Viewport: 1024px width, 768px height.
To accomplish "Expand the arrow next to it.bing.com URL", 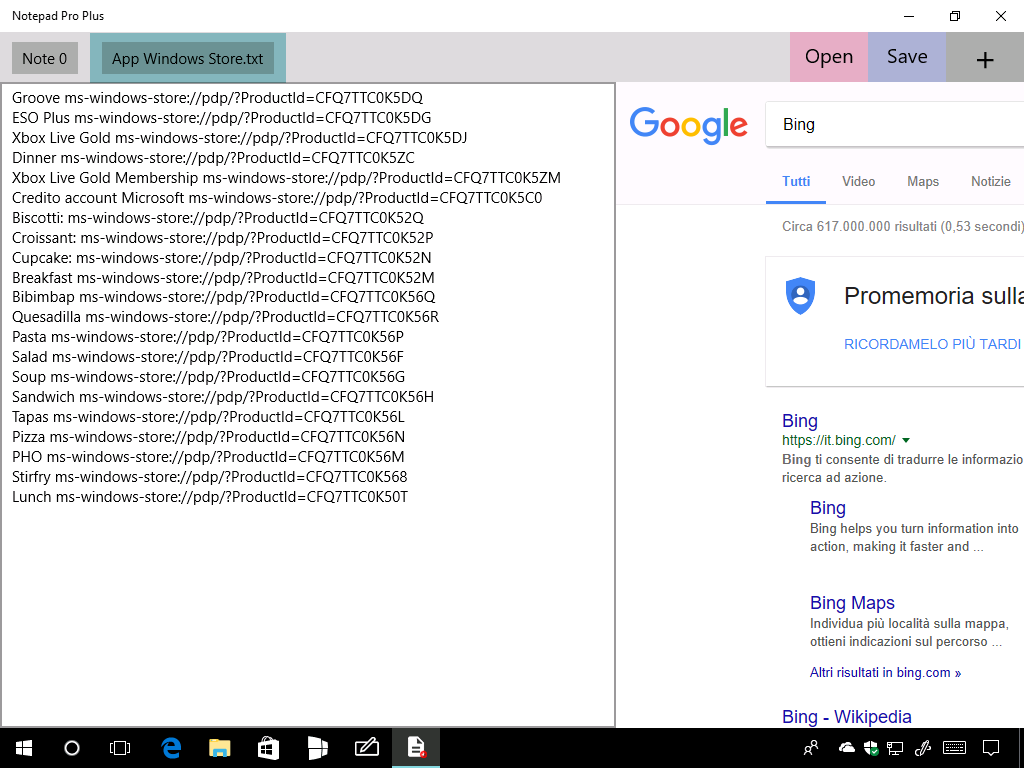I will [906, 440].
